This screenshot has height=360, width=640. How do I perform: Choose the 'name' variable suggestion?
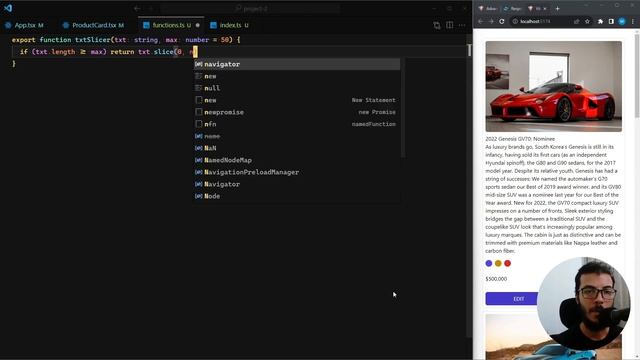pyautogui.click(x=297, y=136)
